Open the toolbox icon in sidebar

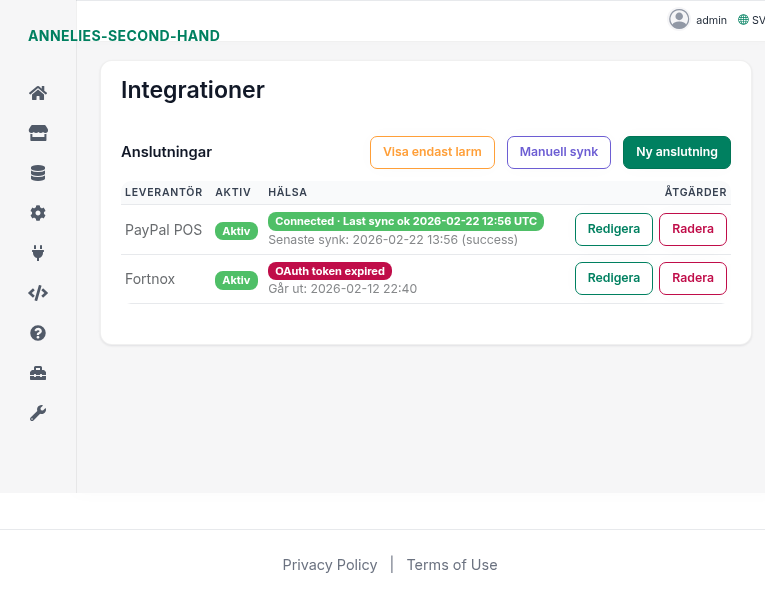point(38,373)
